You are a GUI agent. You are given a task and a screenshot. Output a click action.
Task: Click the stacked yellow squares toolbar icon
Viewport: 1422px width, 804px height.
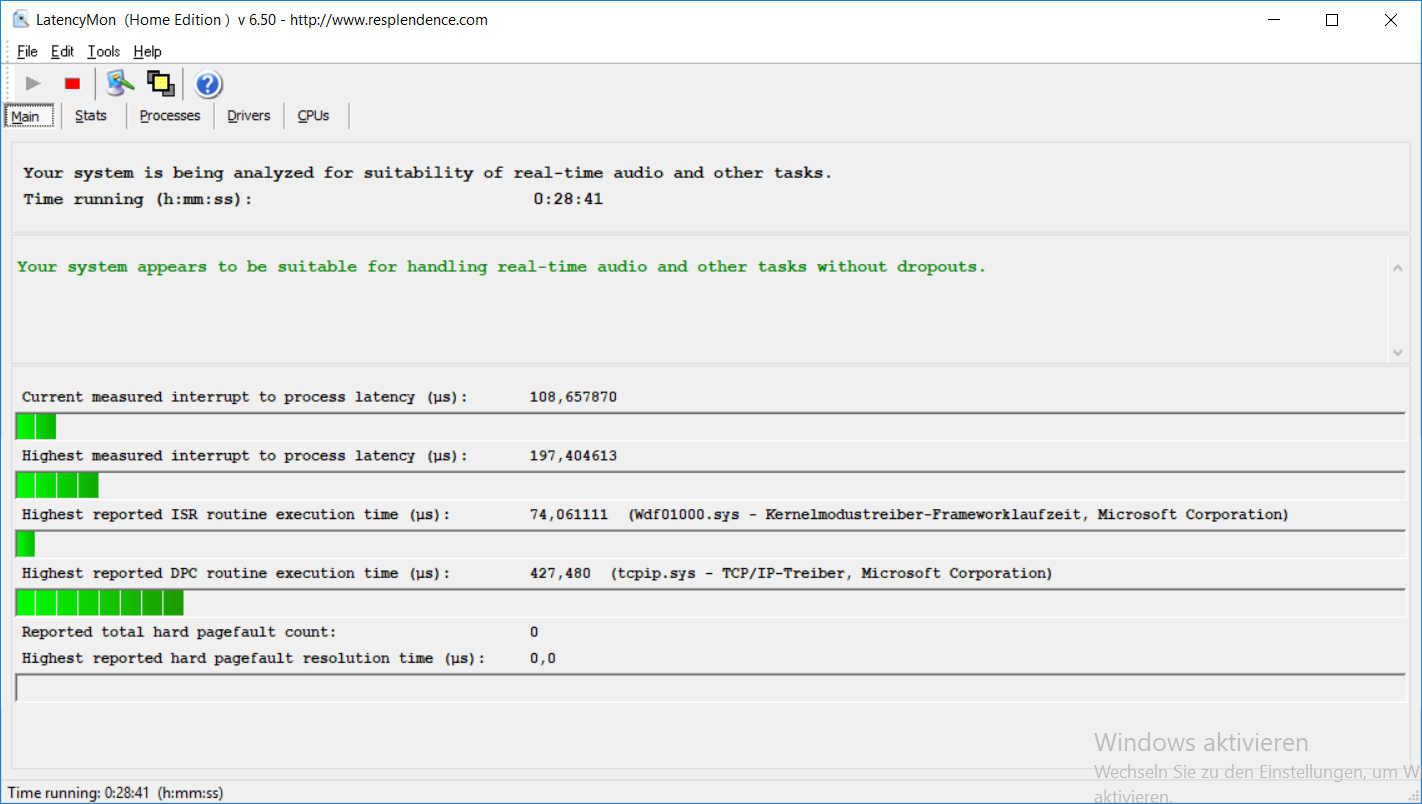pyautogui.click(x=160, y=84)
